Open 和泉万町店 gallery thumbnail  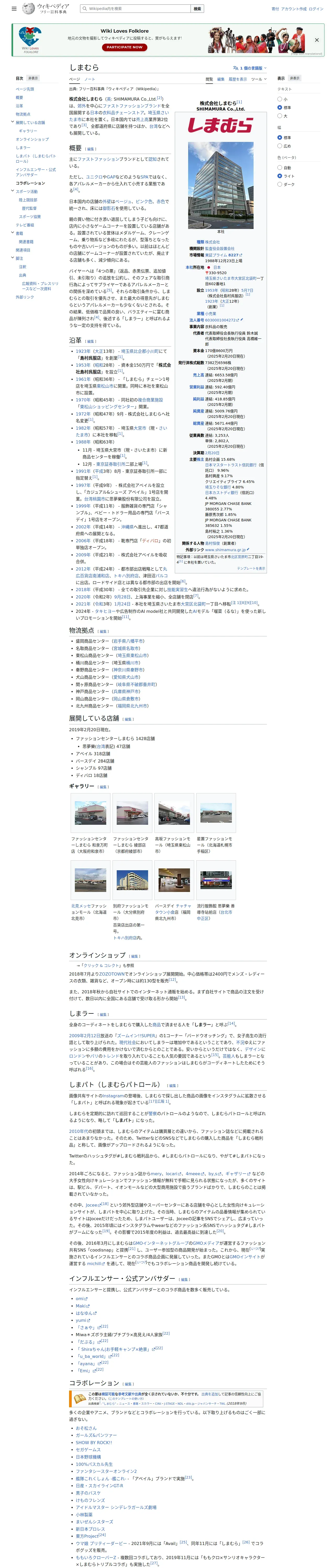point(90,813)
